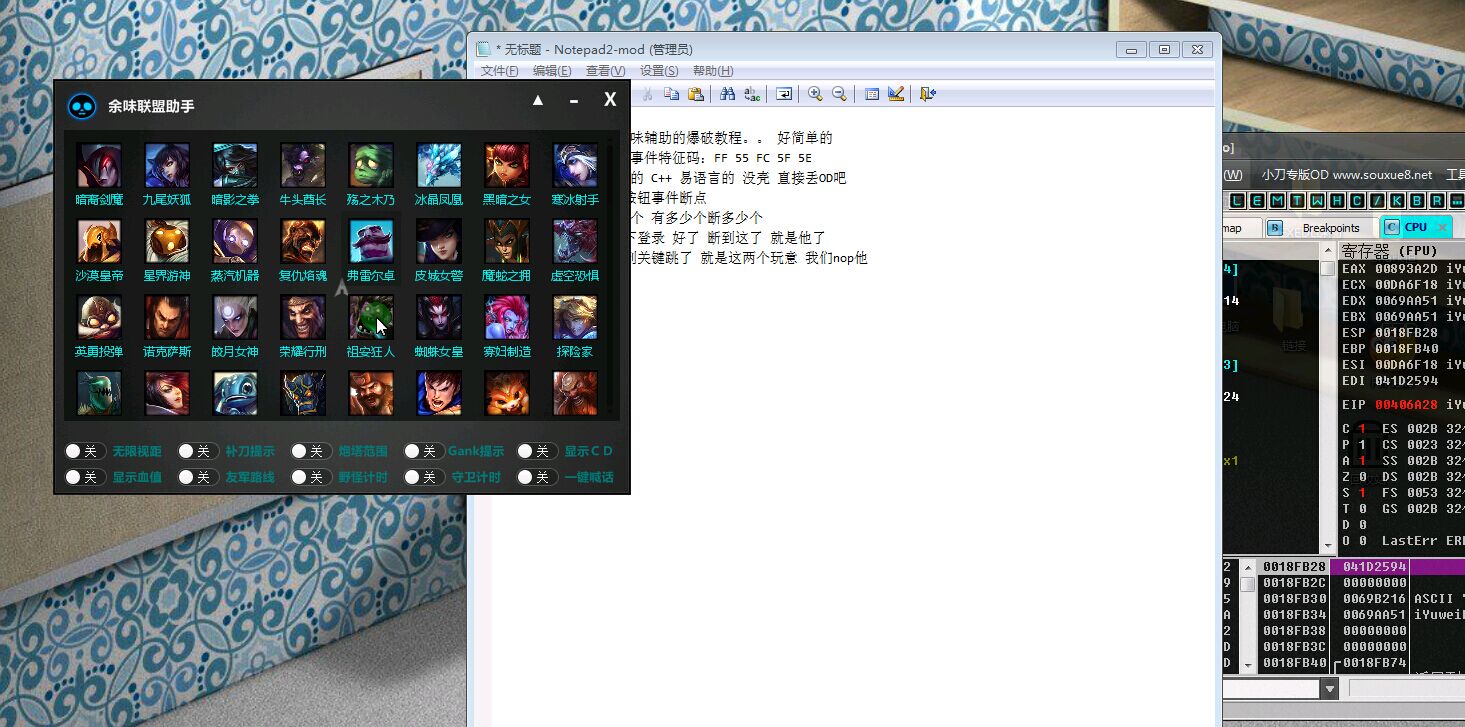Choose the 冰晶凤凰 champion icon
1465x727 pixels.
[x=439, y=165]
